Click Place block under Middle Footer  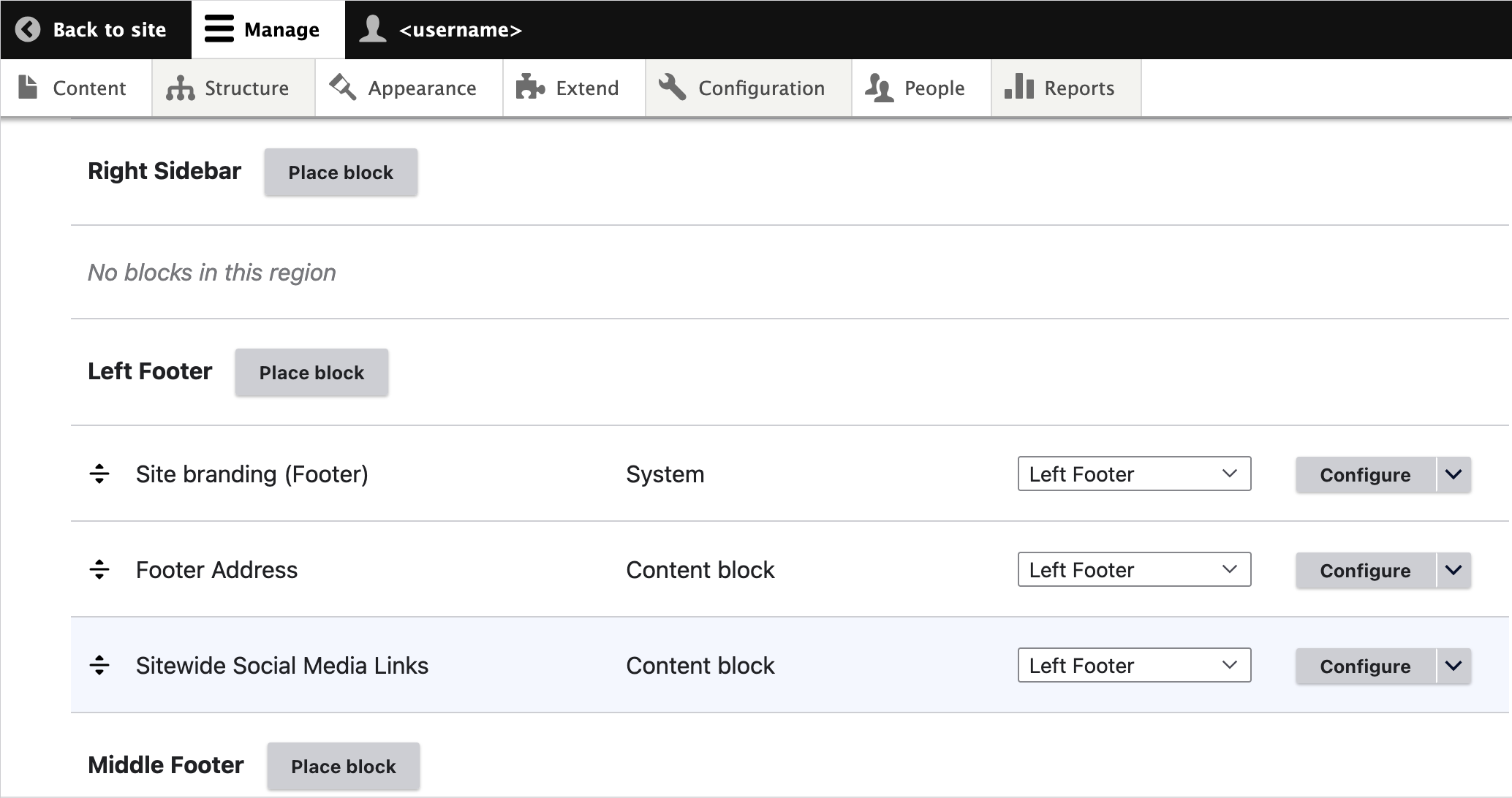pyautogui.click(x=343, y=766)
